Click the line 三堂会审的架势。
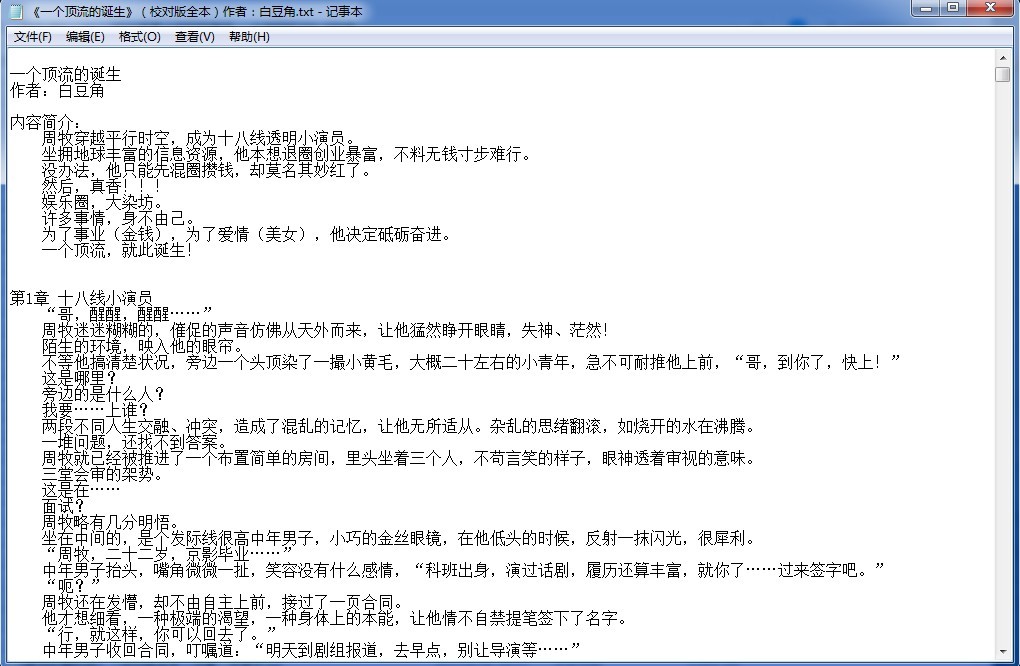Image resolution: width=1020 pixels, height=666 pixels. [x=103, y=474]
